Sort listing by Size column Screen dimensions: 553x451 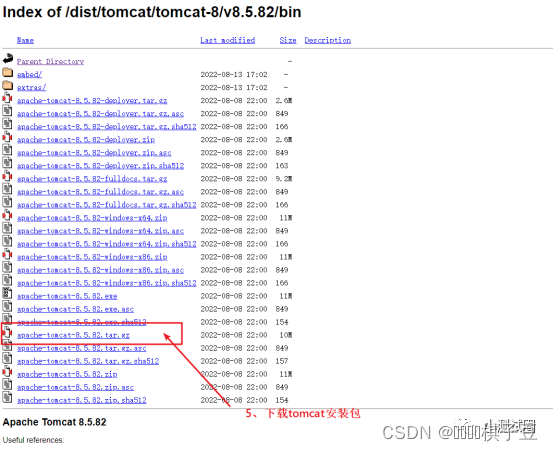288,40
